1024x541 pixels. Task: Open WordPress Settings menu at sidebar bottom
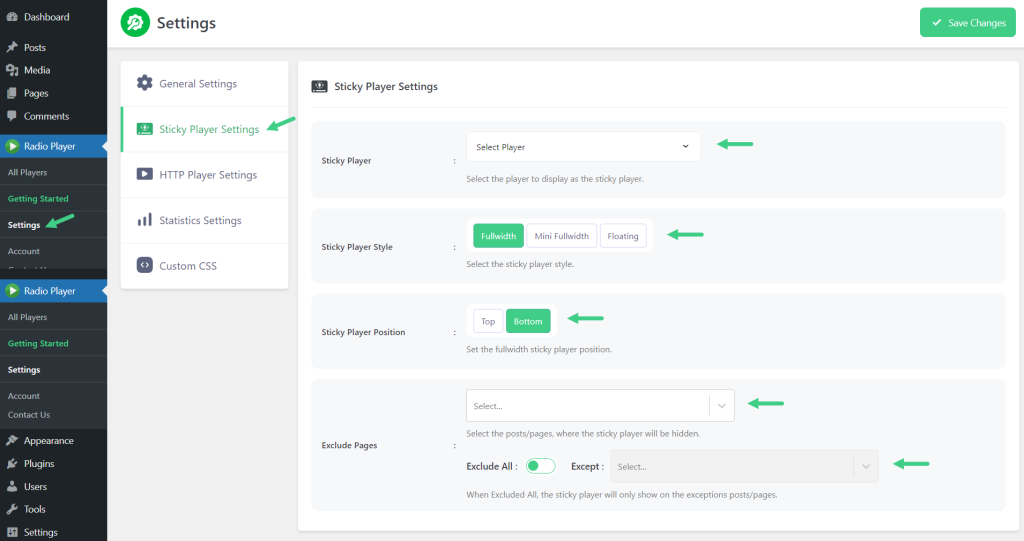[54, 532]
